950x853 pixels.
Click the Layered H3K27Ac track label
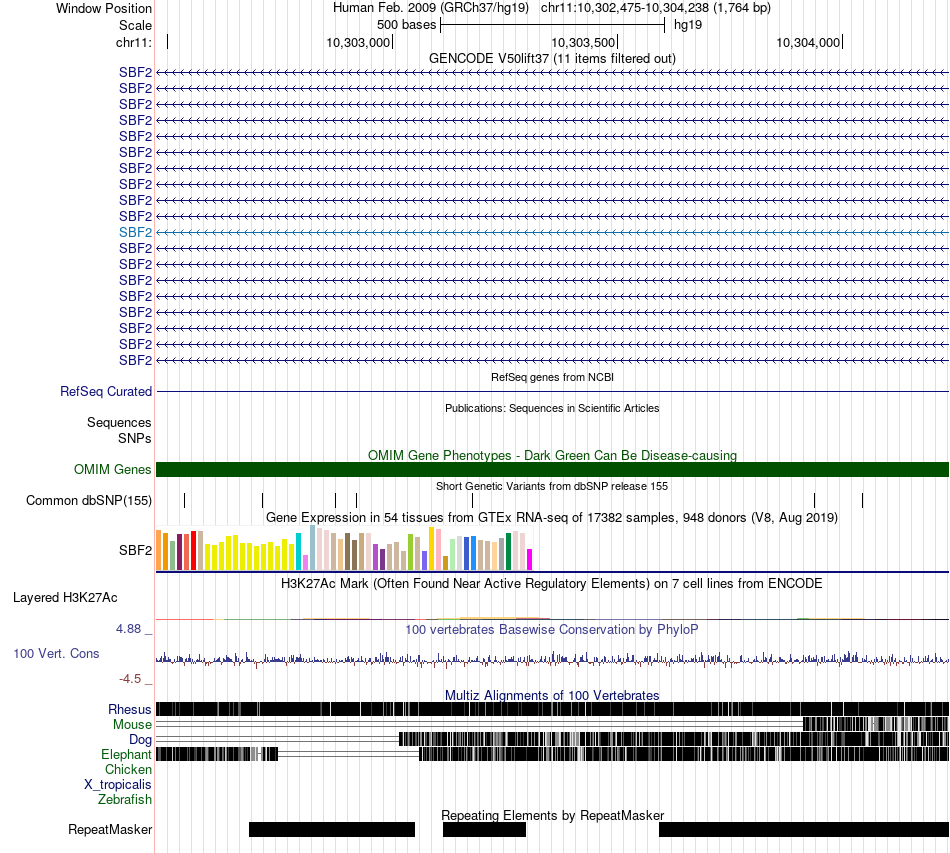[x=65, y=597]
